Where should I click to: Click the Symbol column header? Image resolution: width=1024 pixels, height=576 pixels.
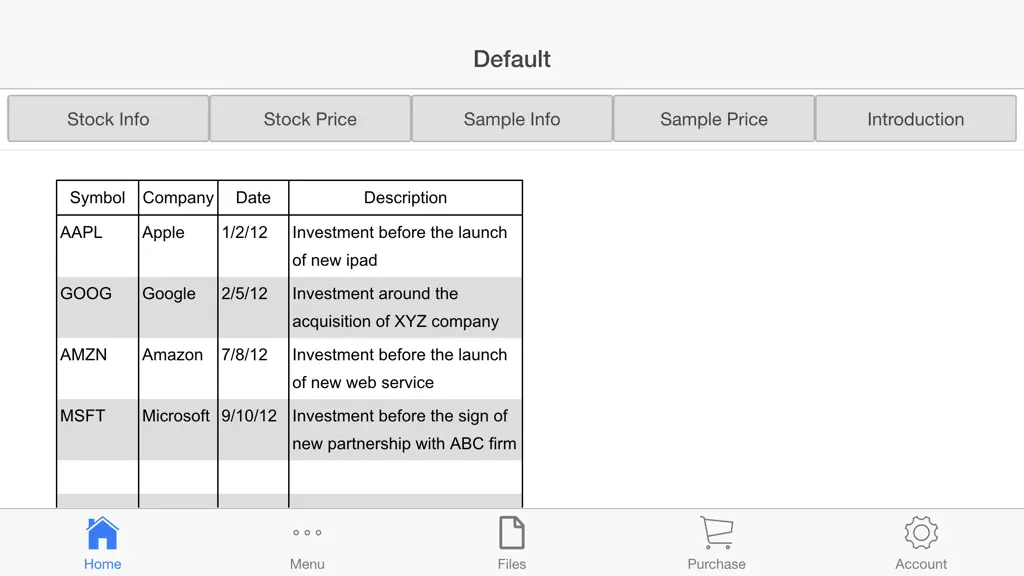tap(97, 198)
